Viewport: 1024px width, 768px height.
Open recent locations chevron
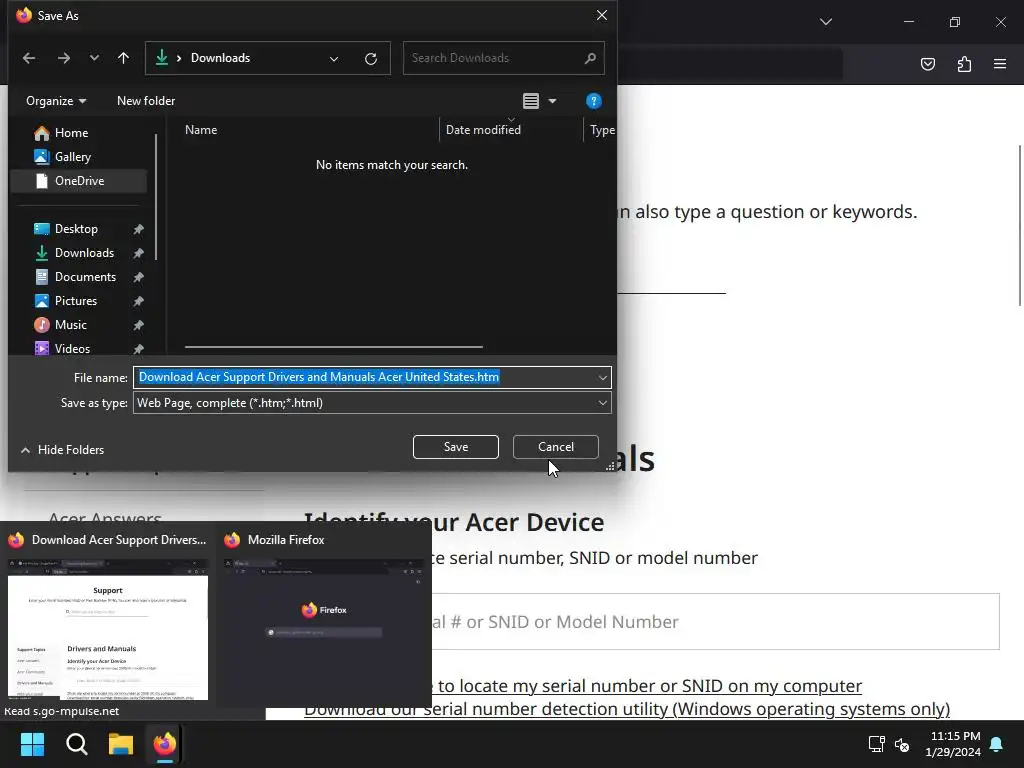coord(94,58)
